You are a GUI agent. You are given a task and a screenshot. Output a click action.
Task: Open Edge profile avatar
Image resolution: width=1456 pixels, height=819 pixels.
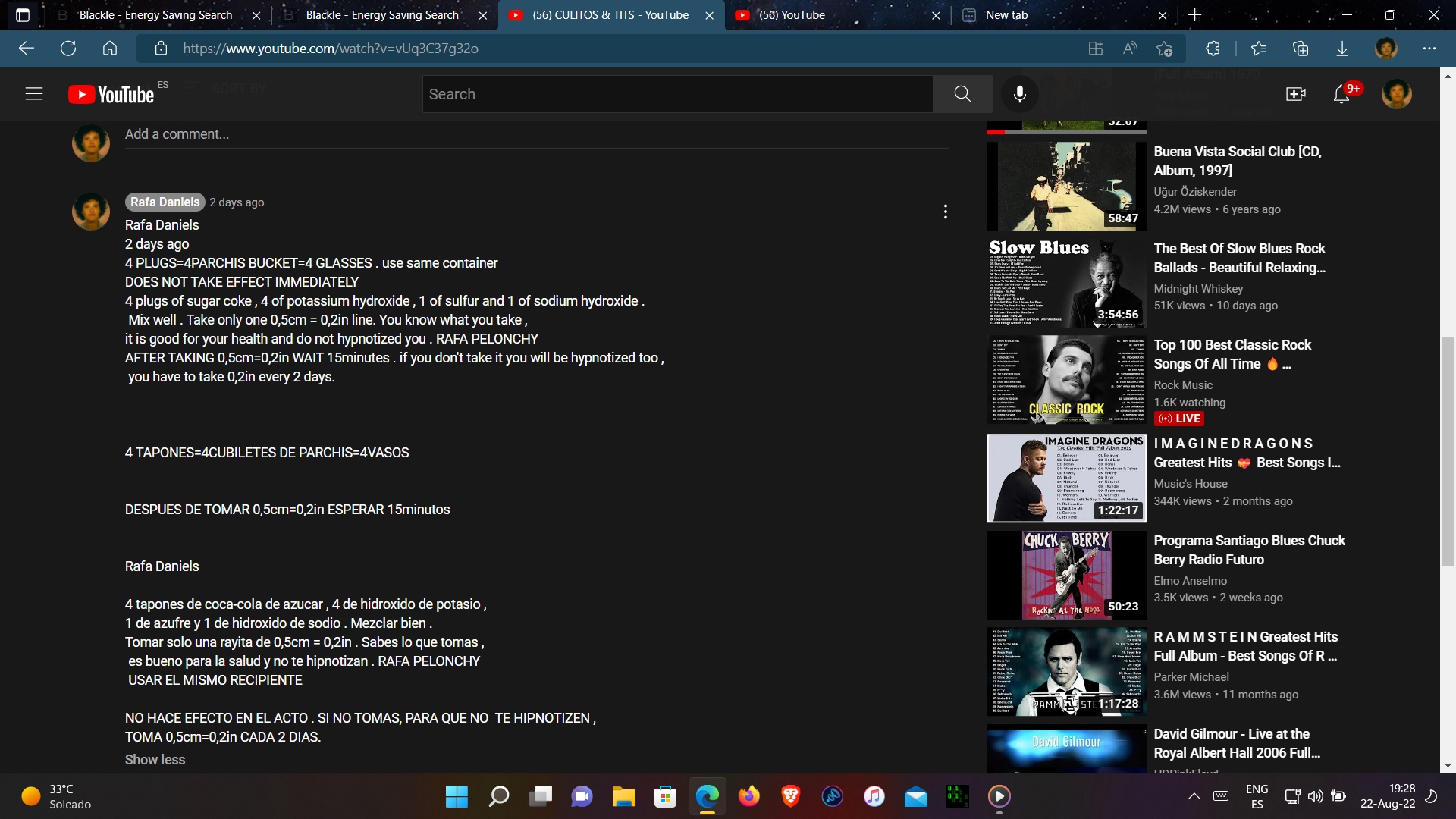tap(1386, 49)
